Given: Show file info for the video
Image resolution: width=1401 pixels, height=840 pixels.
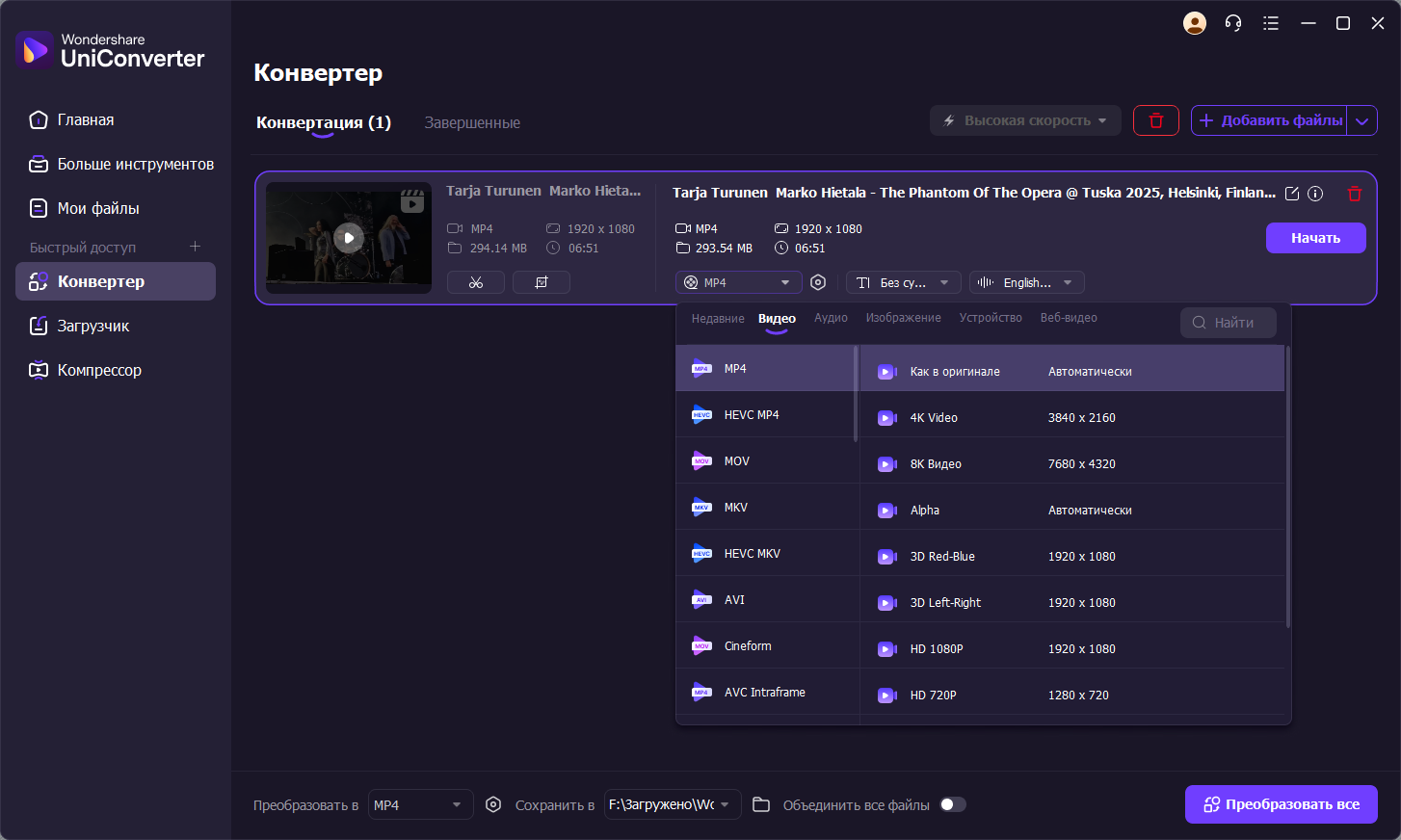Looking at the screenshot, I should [1315, 194].
